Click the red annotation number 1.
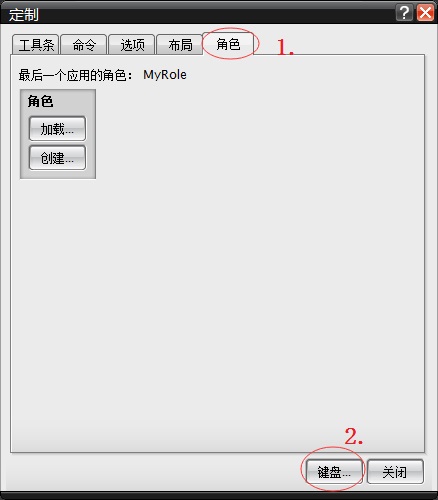Viewport: 438px width, 500px height. click(x=285, y=47)
